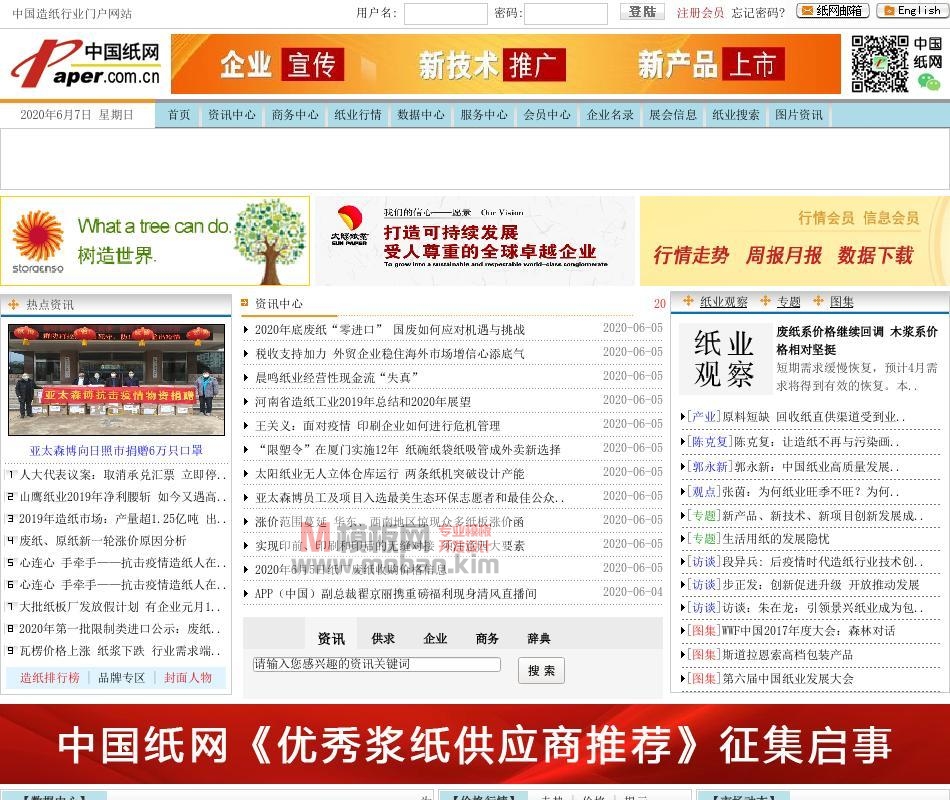The image size is (950, 800).
Task: Open article 晨鸣纸业经营性现金流“失真”
Action: tap(336, 378)
